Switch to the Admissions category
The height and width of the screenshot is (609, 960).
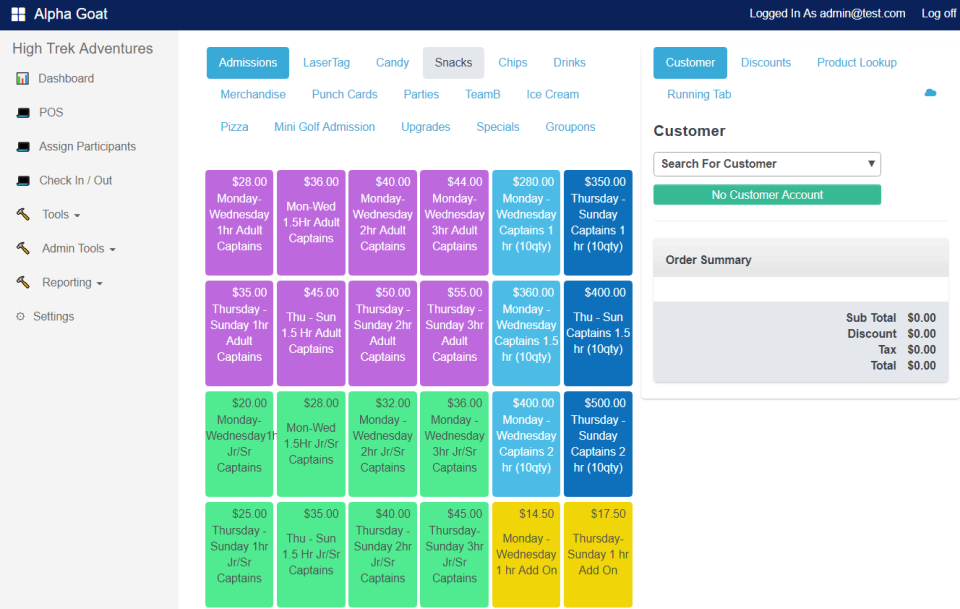click(247, 62)
